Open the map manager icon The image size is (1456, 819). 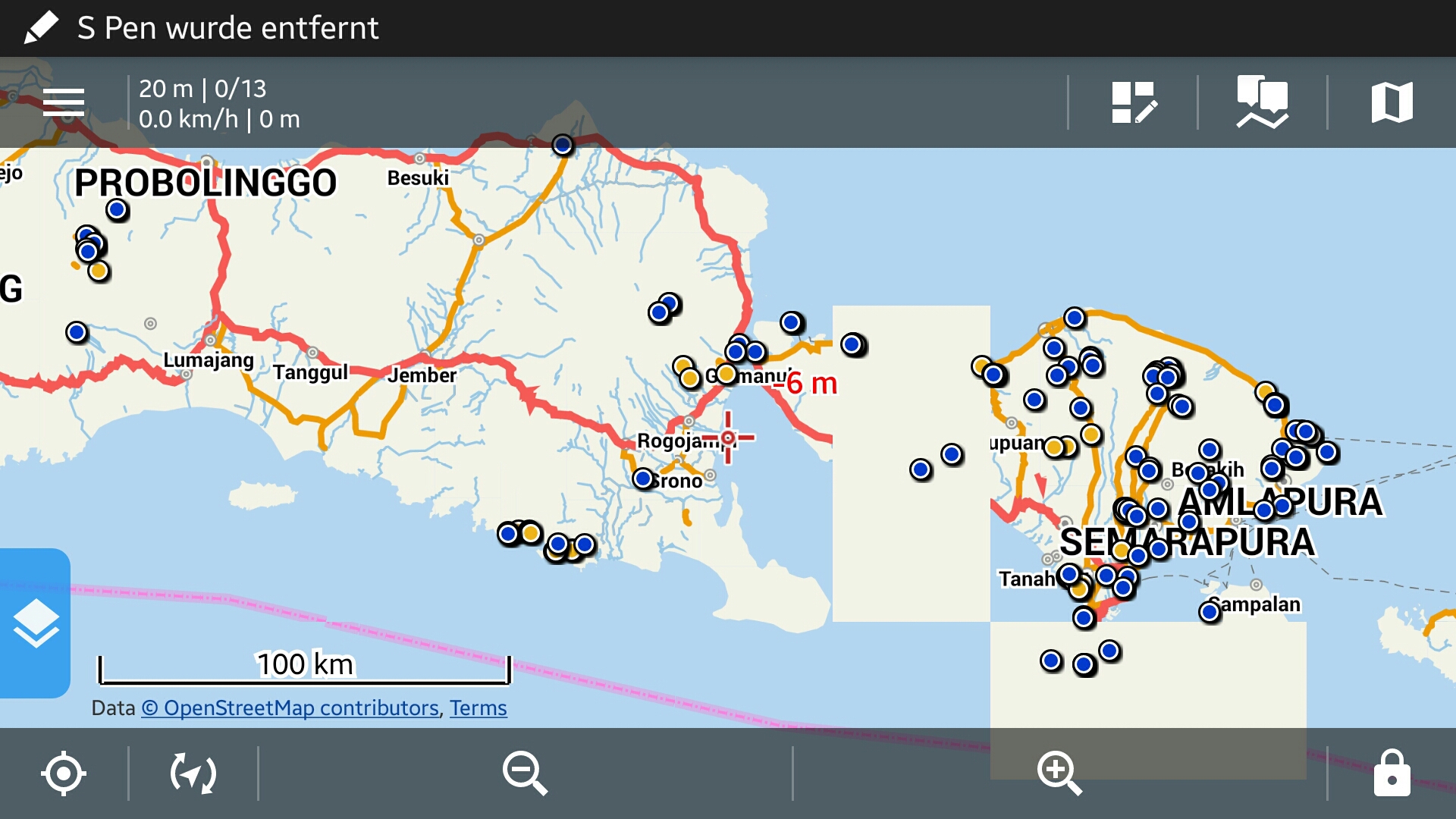click(1392, 102)
